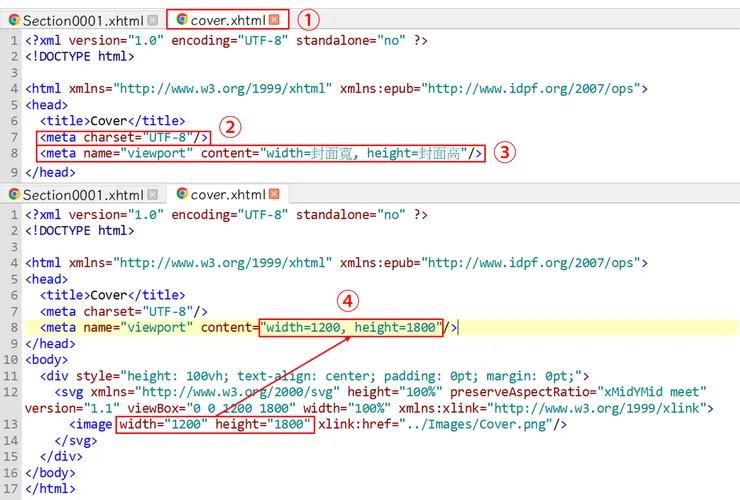Click meta charset="UTF-8" line in upper editor
Screen dimensions: 740x500
click(x=124, y=137)
